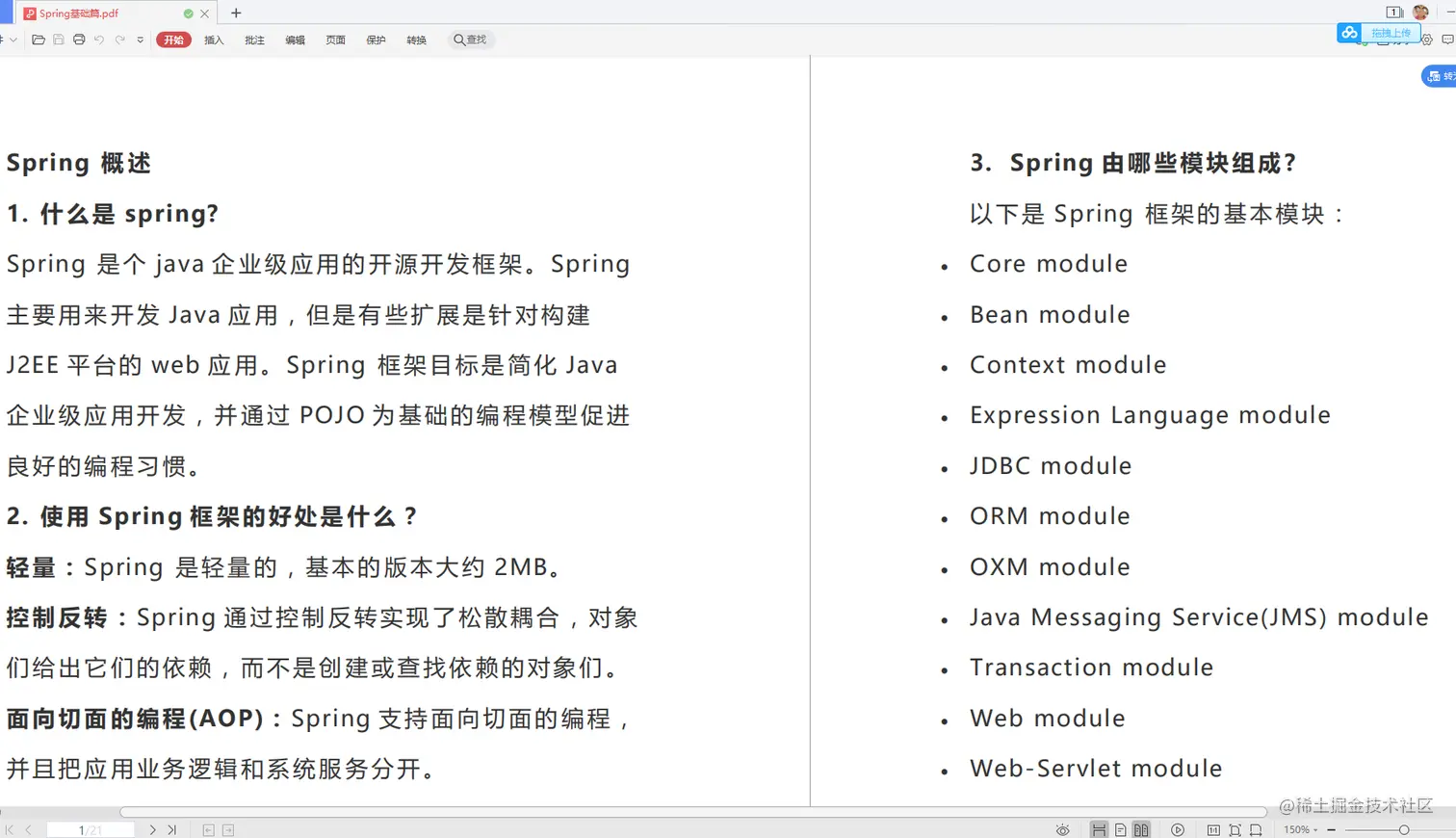Fit page to window icon
The image size is (1456, 838).
pos(1235,829)
